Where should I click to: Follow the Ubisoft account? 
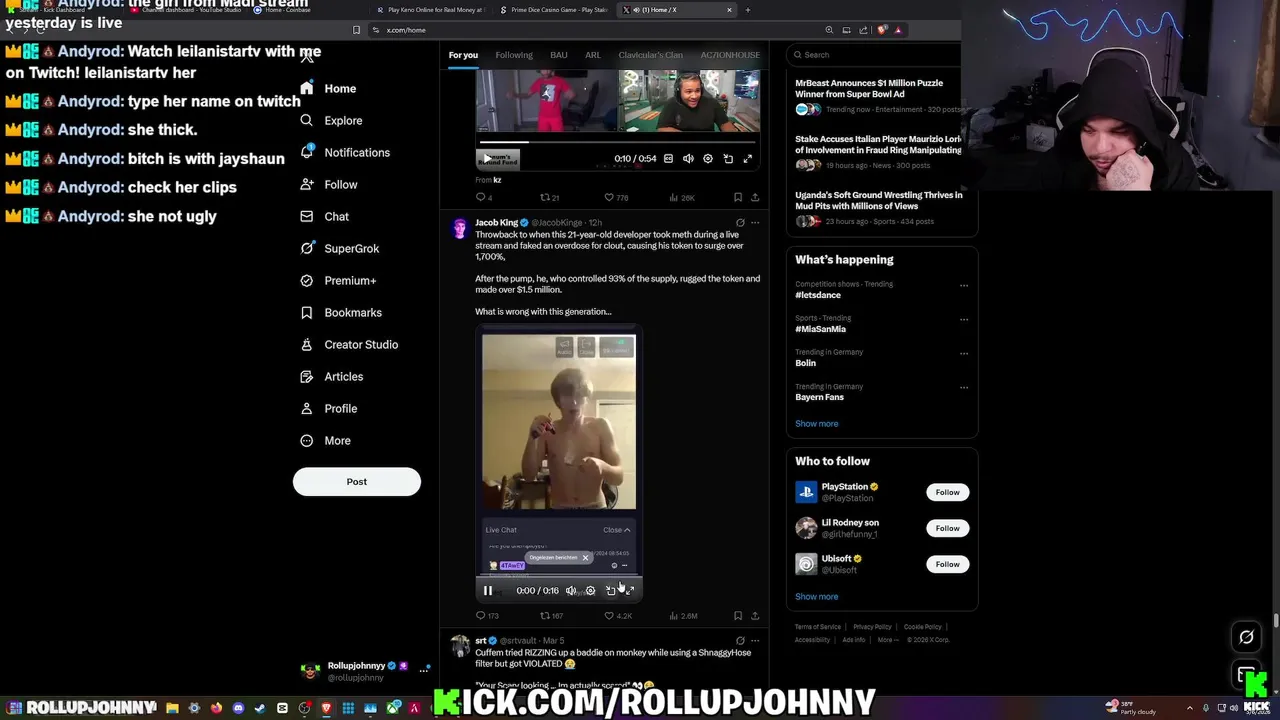click(947, 564)
